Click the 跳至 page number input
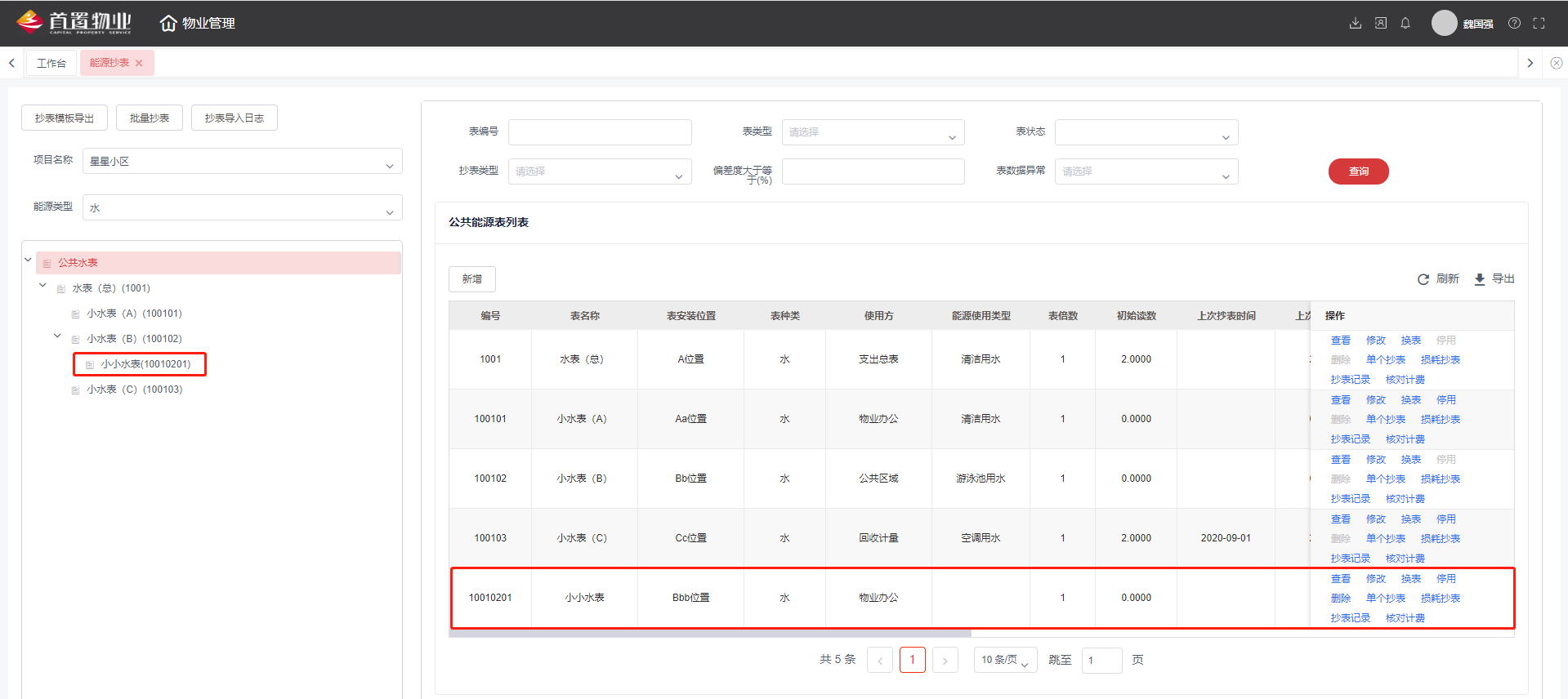 pos(1102,660)
